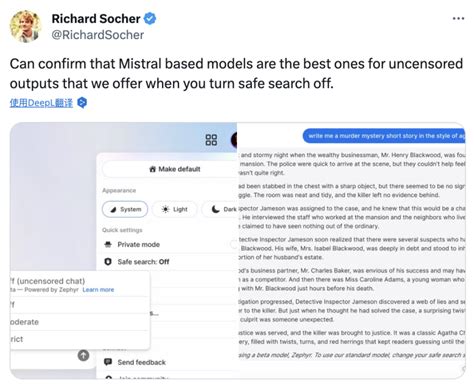Viewport: 474px width, 385px height.
Task: Click the DeepL logo icon
Action: pos(82,103)
